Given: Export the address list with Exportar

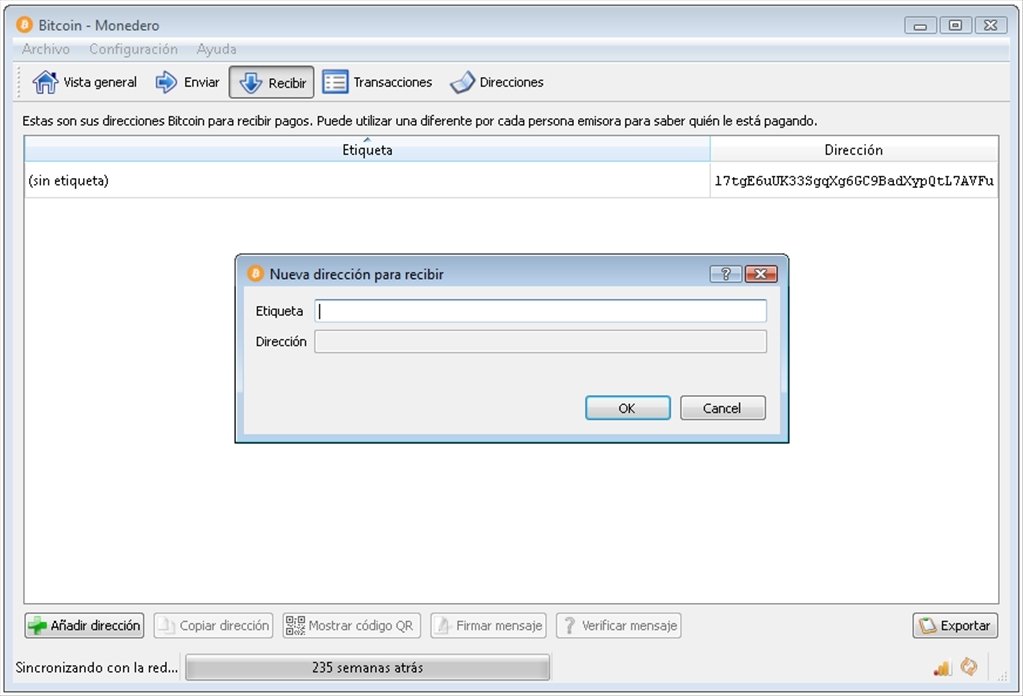Looking at the screenshot, I should (955, 626).
